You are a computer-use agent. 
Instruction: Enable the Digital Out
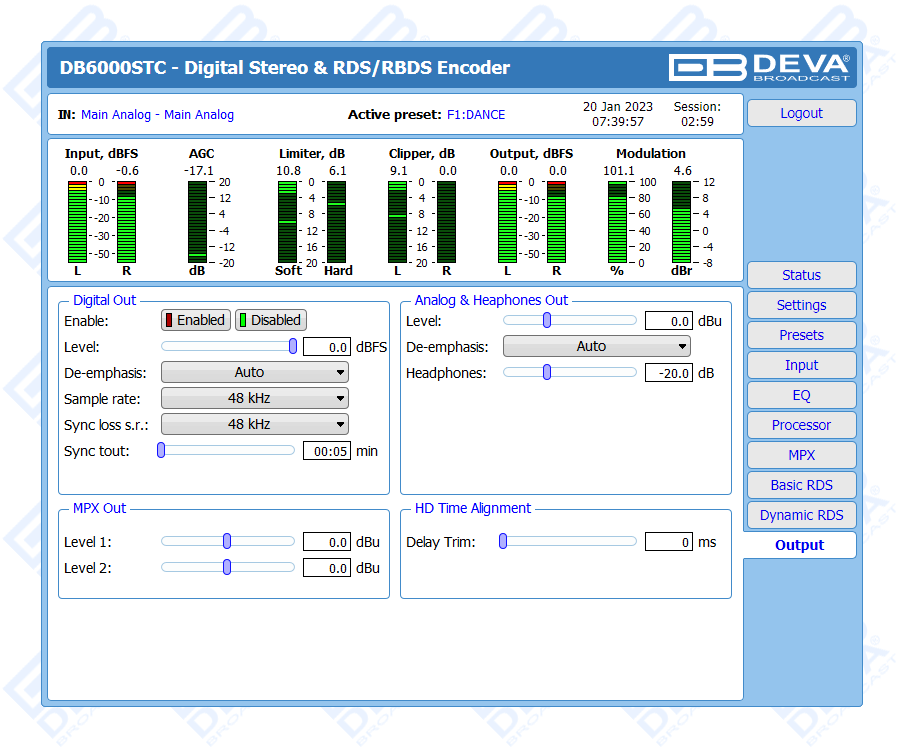coord(196,320)
